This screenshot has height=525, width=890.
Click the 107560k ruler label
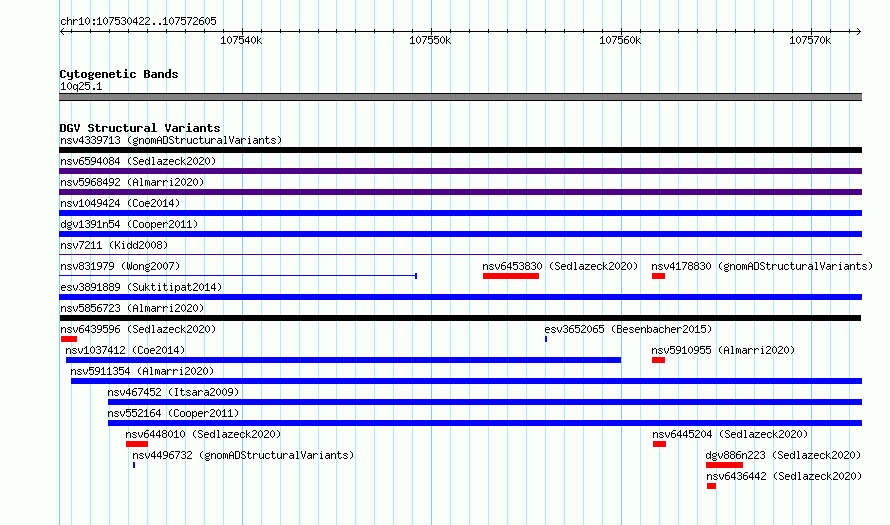pos(620,40)
